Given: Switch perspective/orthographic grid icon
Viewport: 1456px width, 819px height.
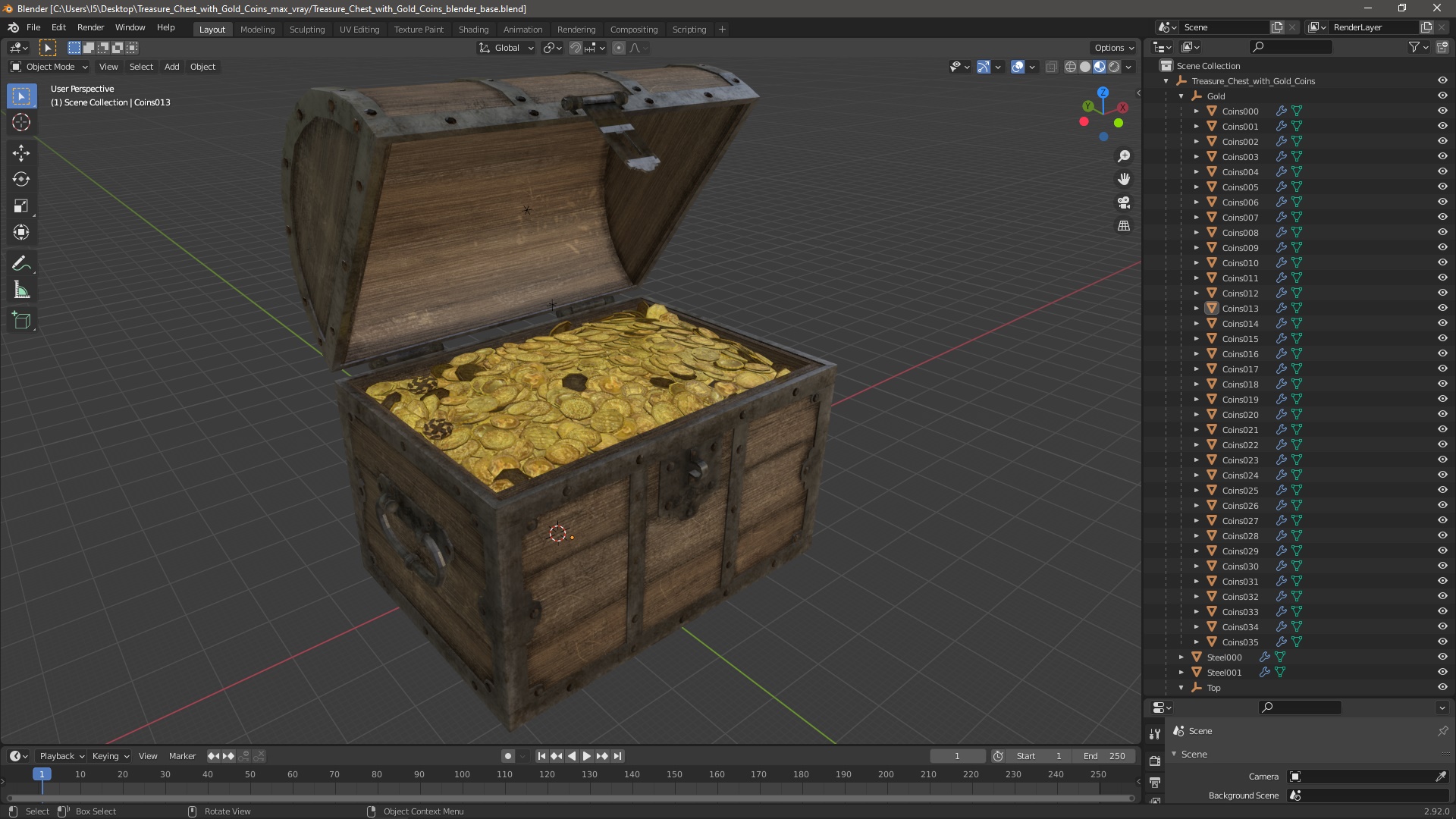Looking at the screenshot, I should (x=1124, y=226).
